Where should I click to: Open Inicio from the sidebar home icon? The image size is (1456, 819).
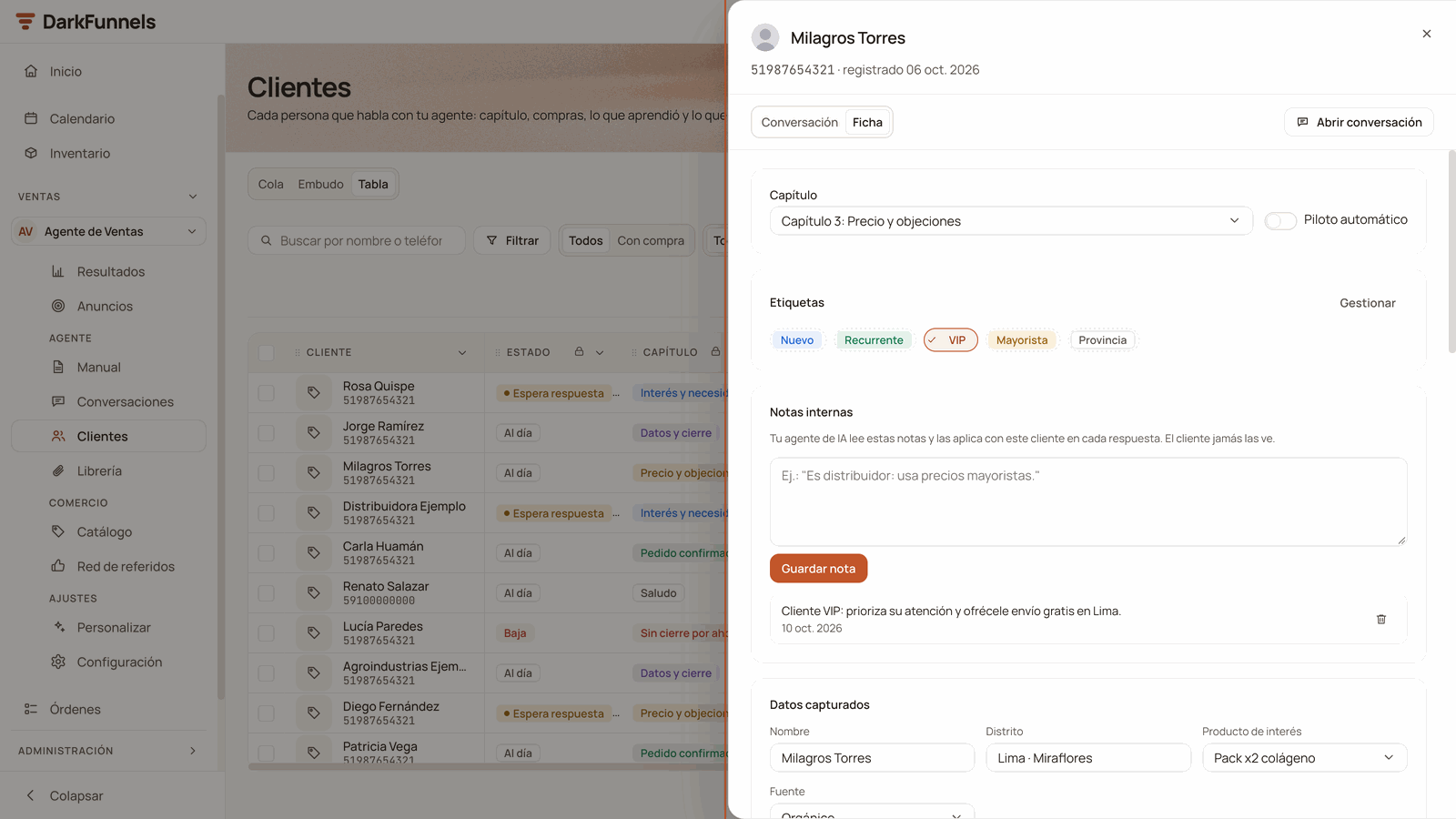[x=31, y=71]
